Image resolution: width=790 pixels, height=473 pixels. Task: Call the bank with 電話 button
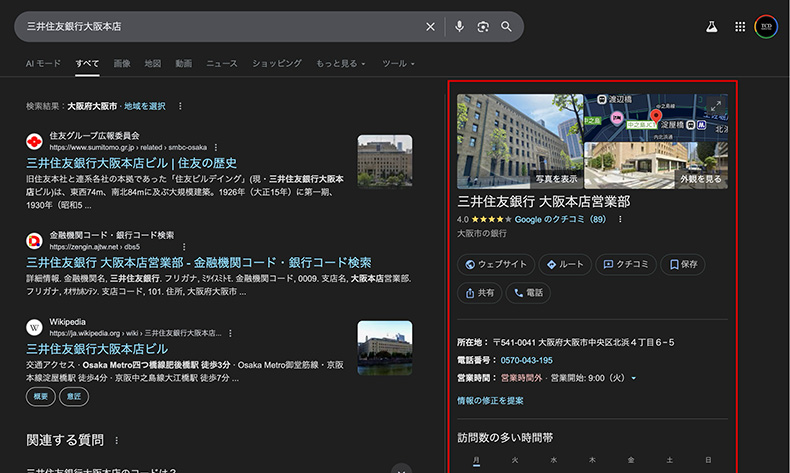click(528, 293)
